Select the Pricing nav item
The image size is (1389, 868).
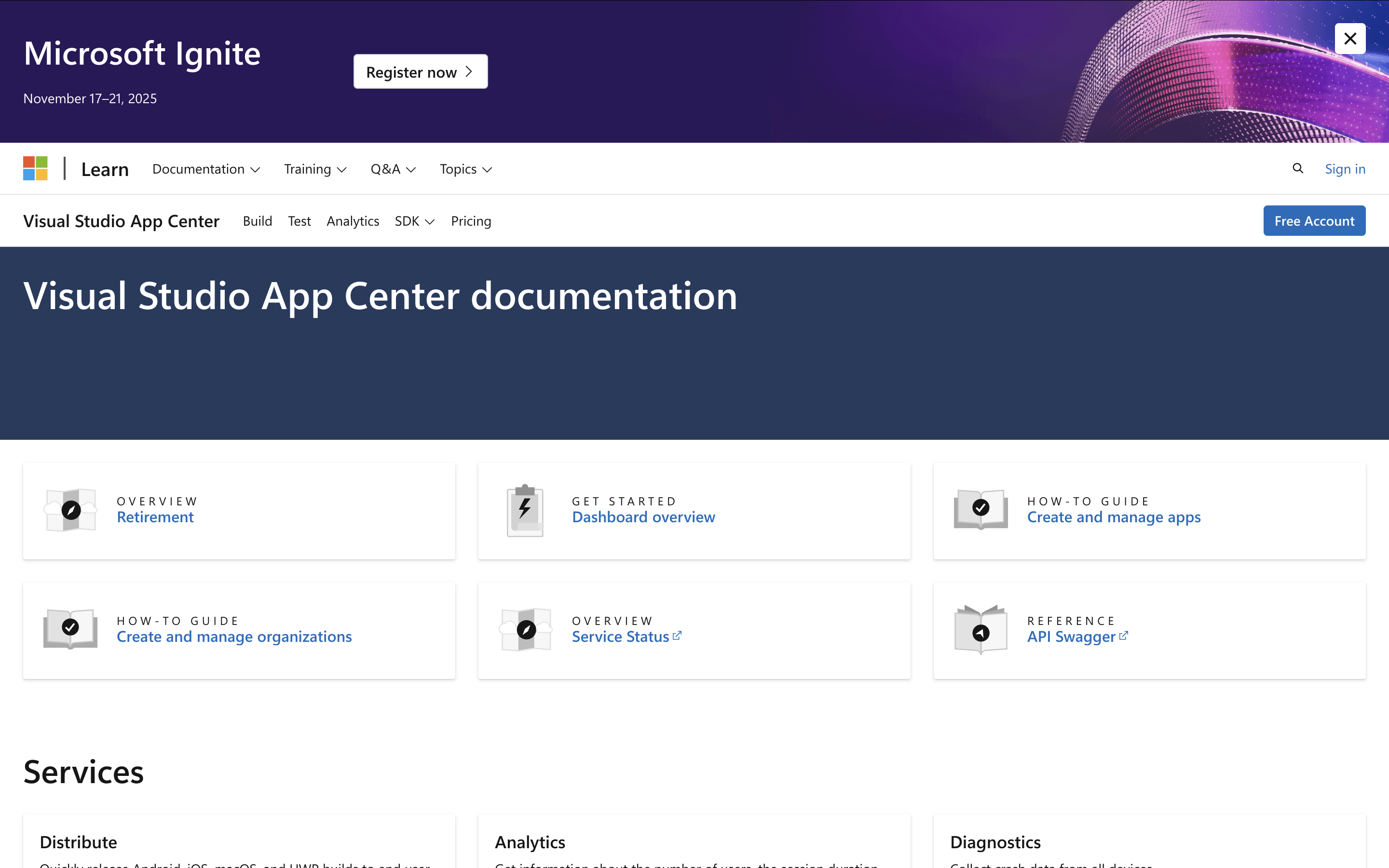471,221
